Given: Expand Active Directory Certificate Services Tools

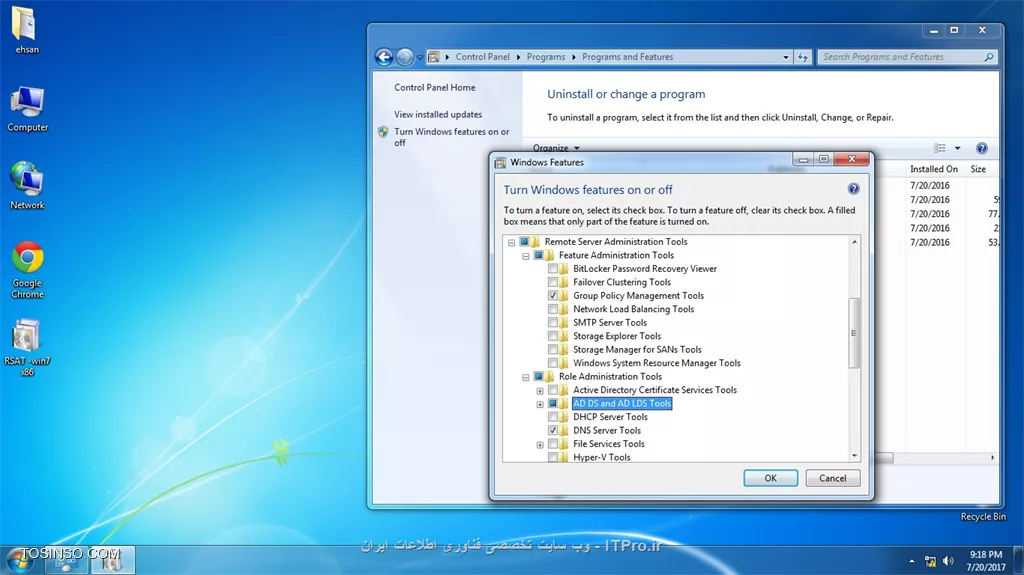Looking at the screenshot, I should (x=540, y=391).
